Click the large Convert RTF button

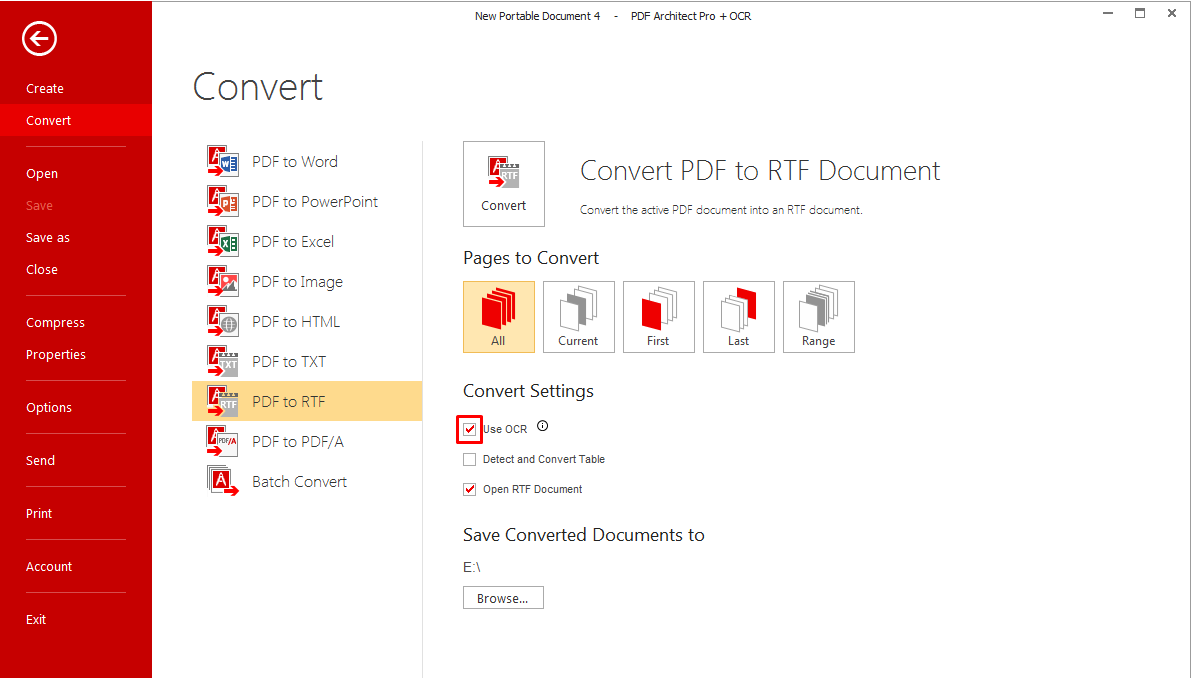point(504,184)
